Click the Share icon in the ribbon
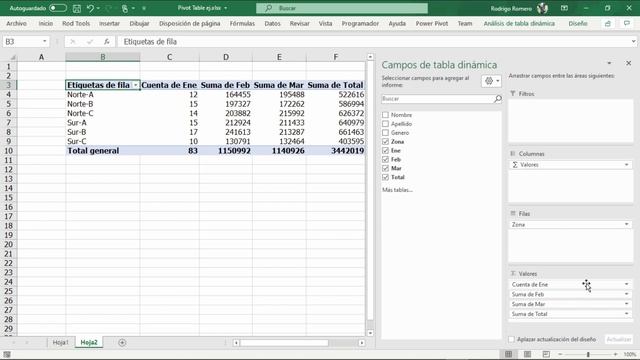The width and height of the screenshot is (640, 360). [608, 24]
